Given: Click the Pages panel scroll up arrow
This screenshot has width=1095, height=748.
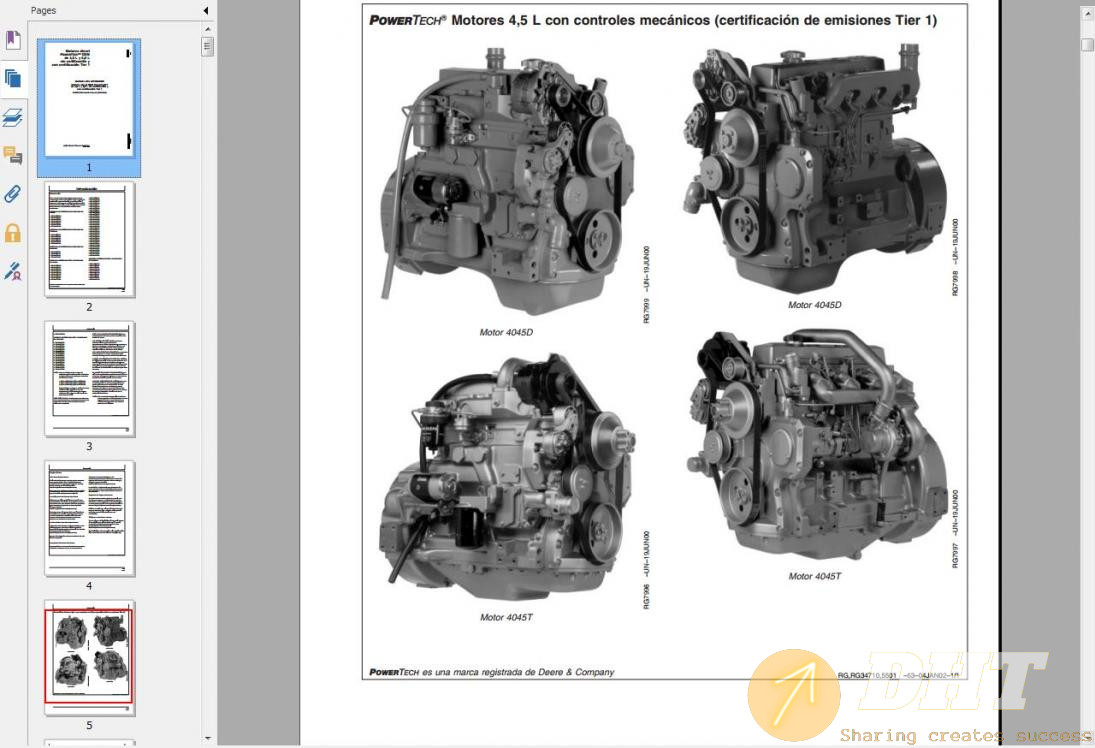Looking at the screenshot, I should [x=207, y=29].
